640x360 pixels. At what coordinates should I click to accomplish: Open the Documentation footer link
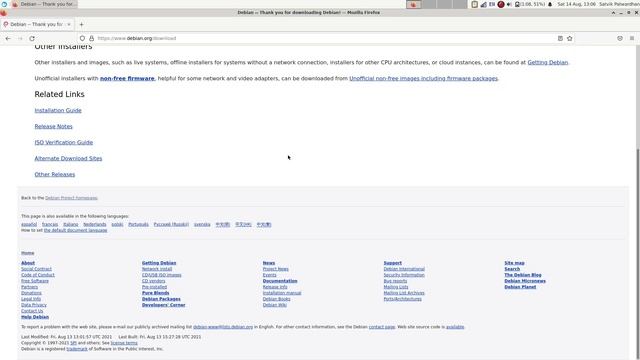280,281
